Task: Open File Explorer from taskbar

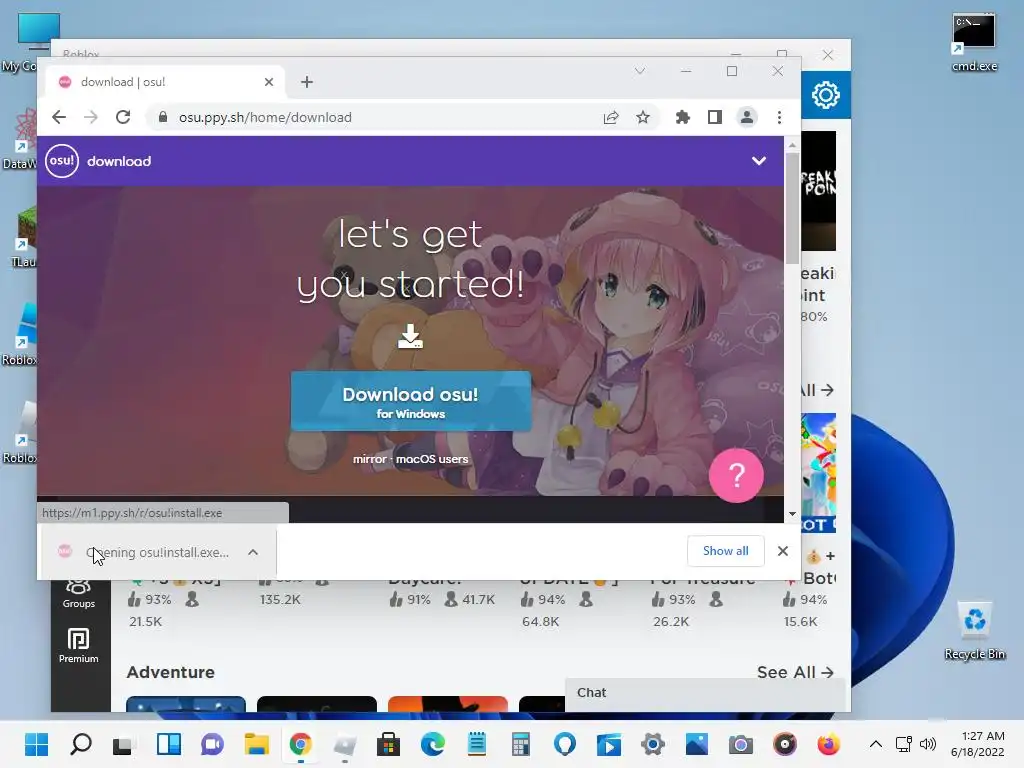Action: coord(257,744)
